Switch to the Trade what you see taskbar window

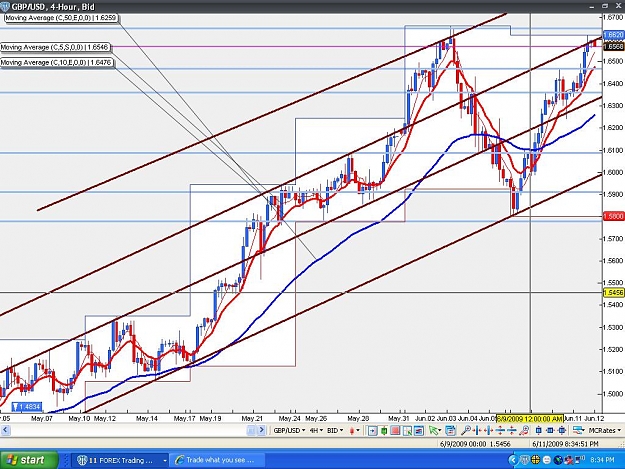click(x=217, y=461)
